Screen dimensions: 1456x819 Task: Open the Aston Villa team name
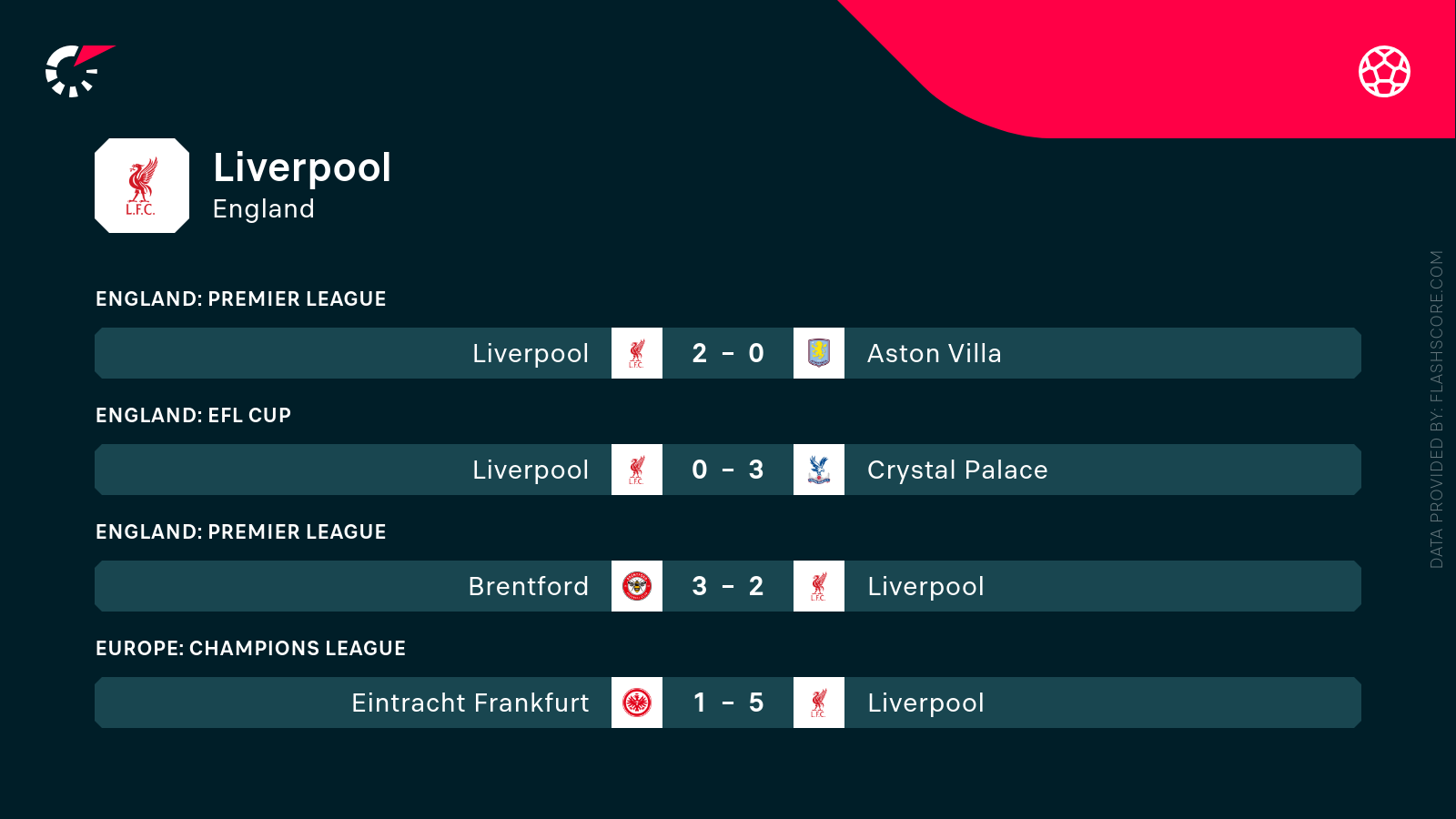pos(934,353)
